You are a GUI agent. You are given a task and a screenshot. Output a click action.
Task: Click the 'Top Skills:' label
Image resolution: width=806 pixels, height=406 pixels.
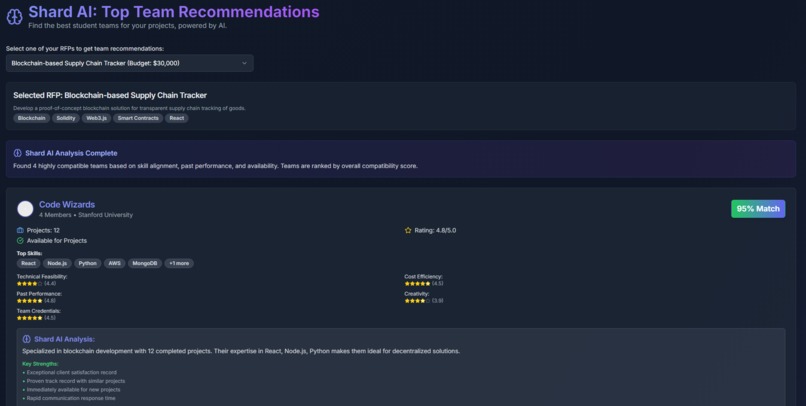29,253
